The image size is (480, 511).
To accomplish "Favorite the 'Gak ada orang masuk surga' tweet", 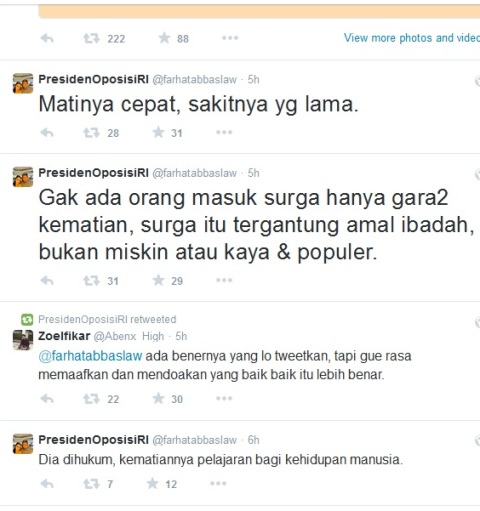I will (158, 280).
